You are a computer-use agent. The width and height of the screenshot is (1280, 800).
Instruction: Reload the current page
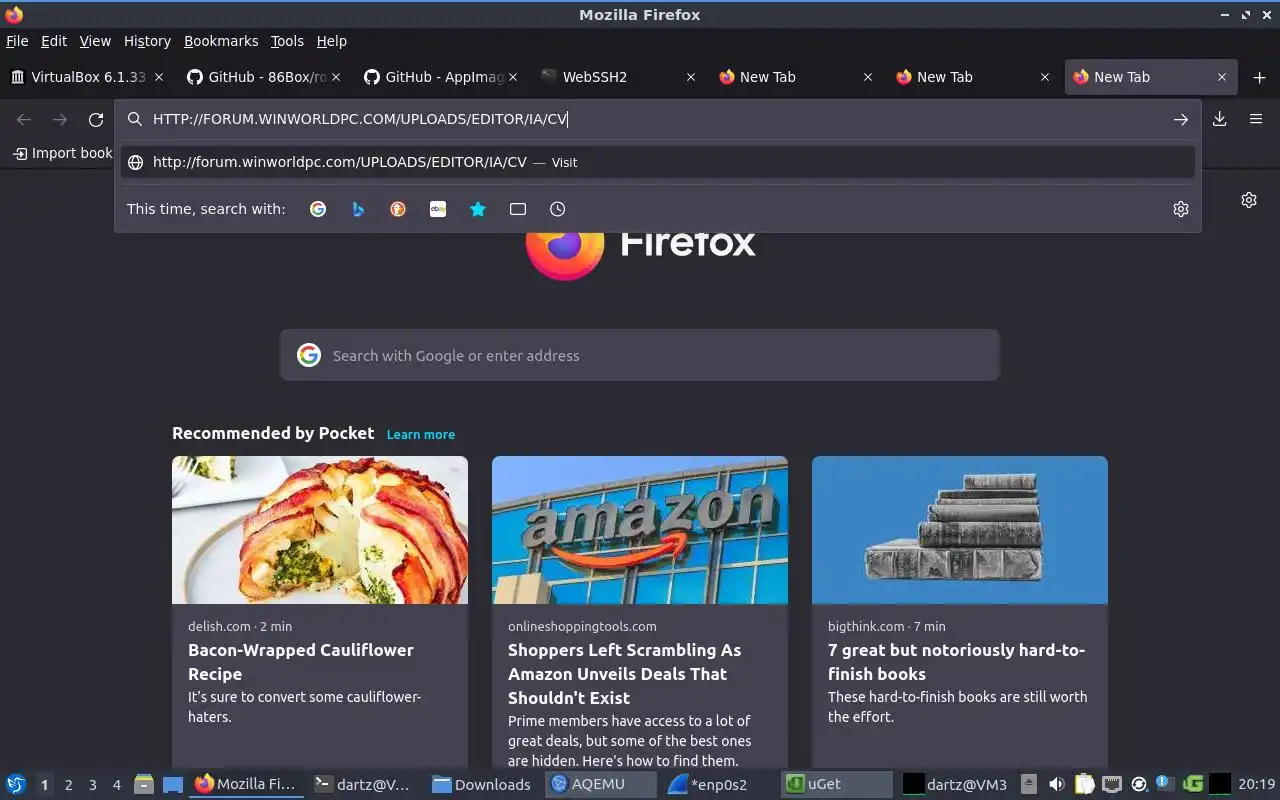(96, 119)
